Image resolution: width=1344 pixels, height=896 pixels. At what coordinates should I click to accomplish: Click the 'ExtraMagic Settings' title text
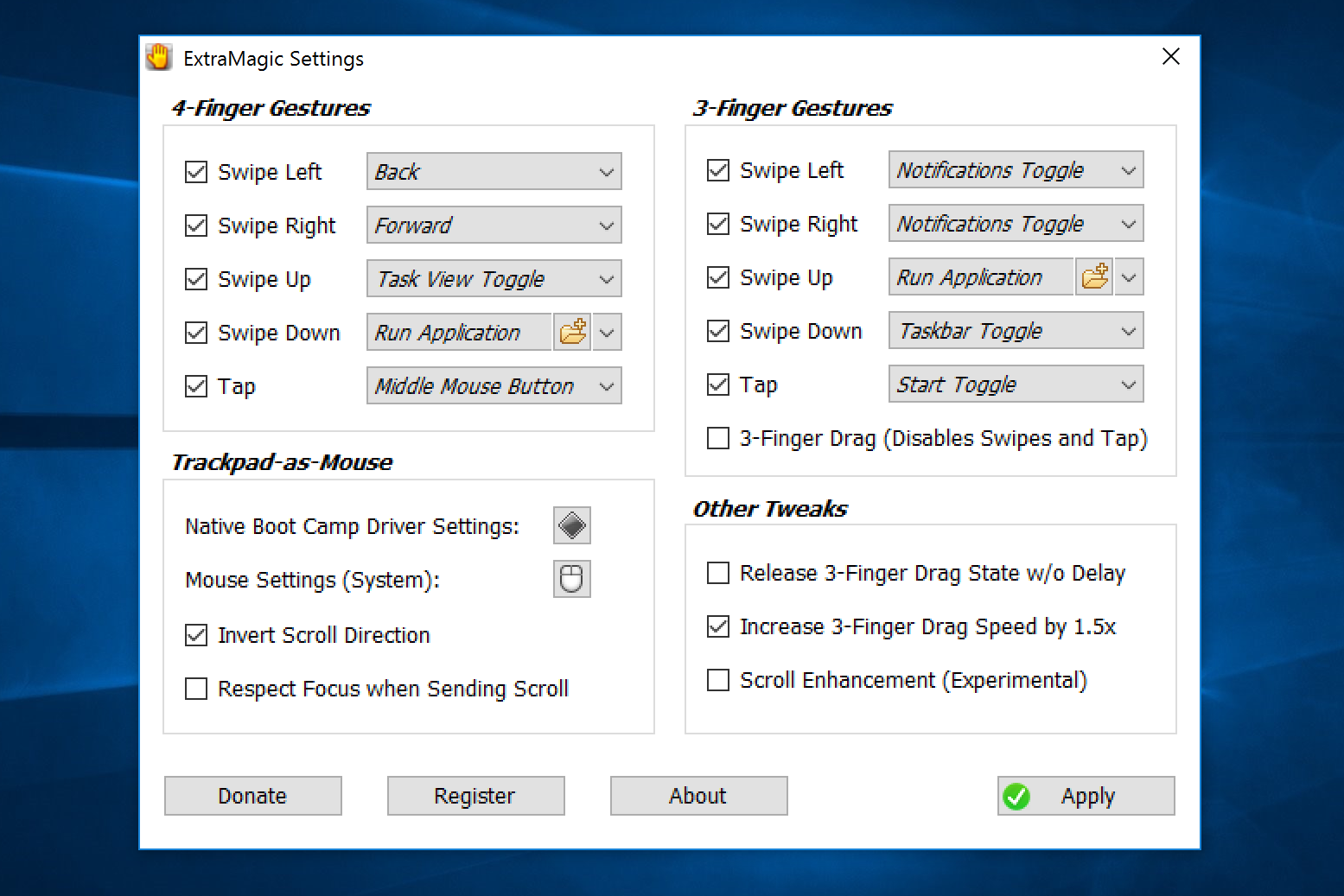pyautogui.click(x=273, y=59)
